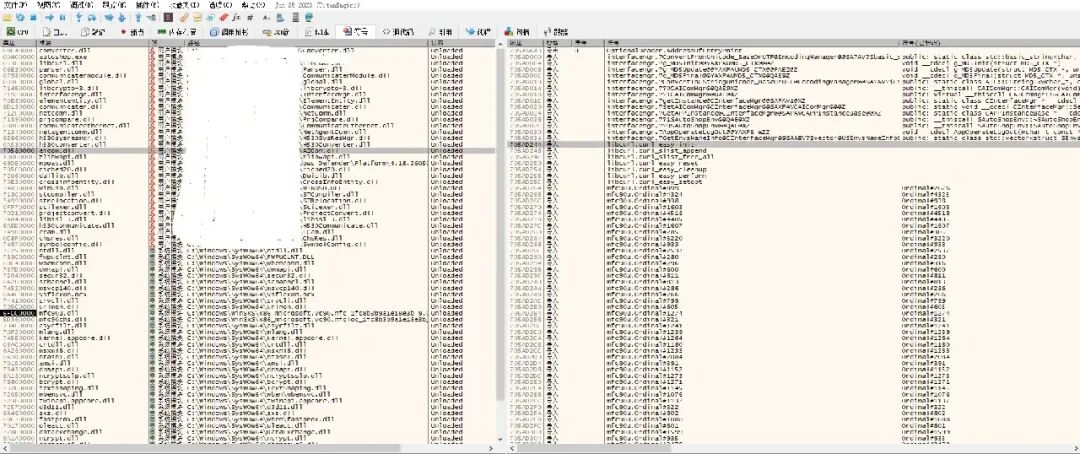The width and height of the screenshot is (1080, 454).
Task: Switch to the References tab with magnifier
Action: coord(439,32)
